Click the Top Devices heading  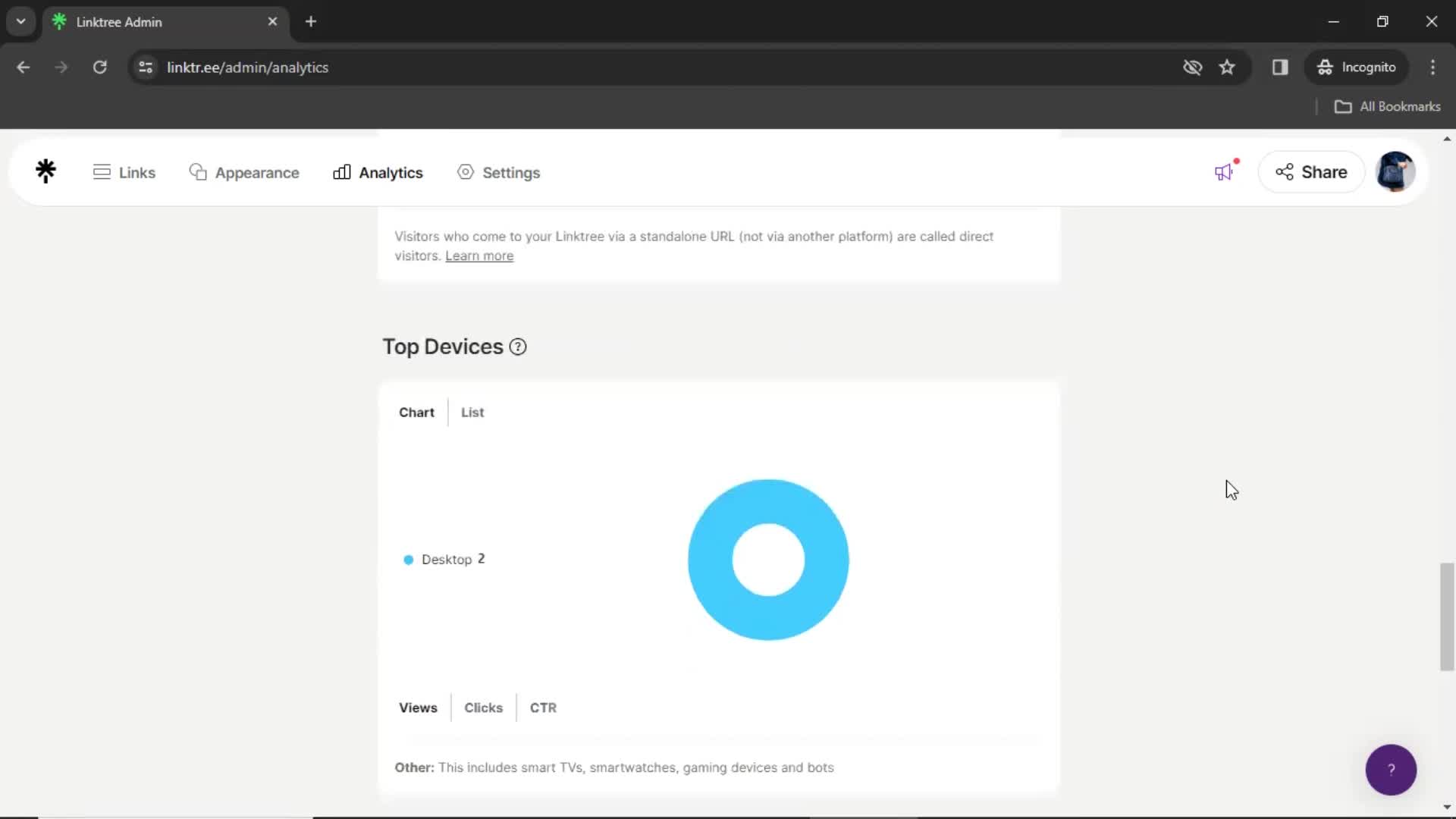(442, 347)
